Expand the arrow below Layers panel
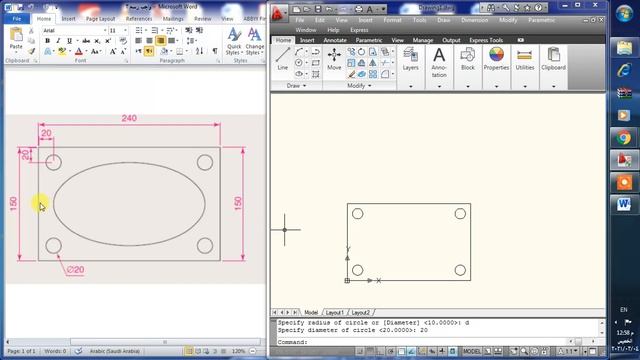 coord(411,86)
